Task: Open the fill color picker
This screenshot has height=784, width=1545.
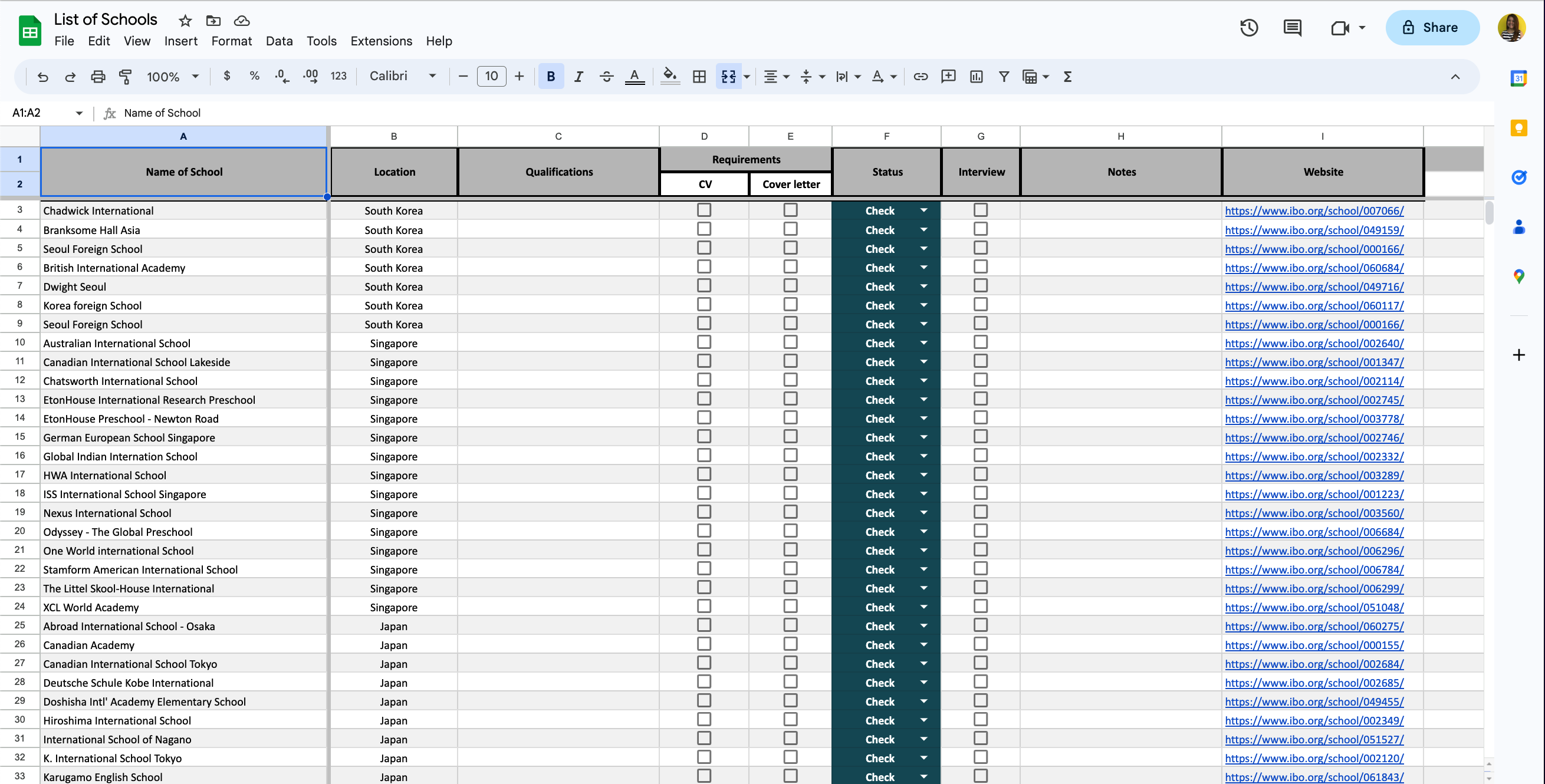Action: pos(670,76)
